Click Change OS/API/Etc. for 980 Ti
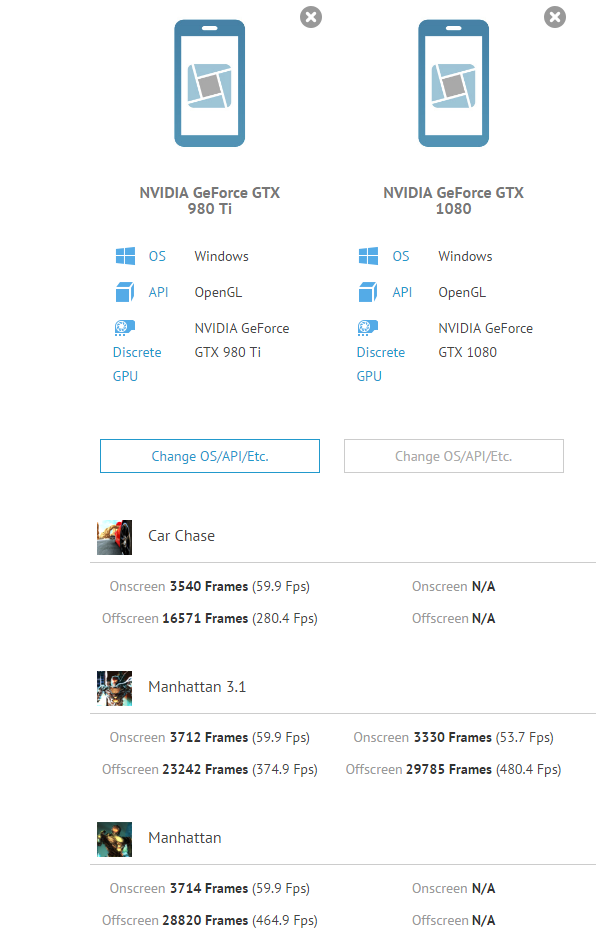The height and width of the screenshot is (948, 596). tap(210, 456)
